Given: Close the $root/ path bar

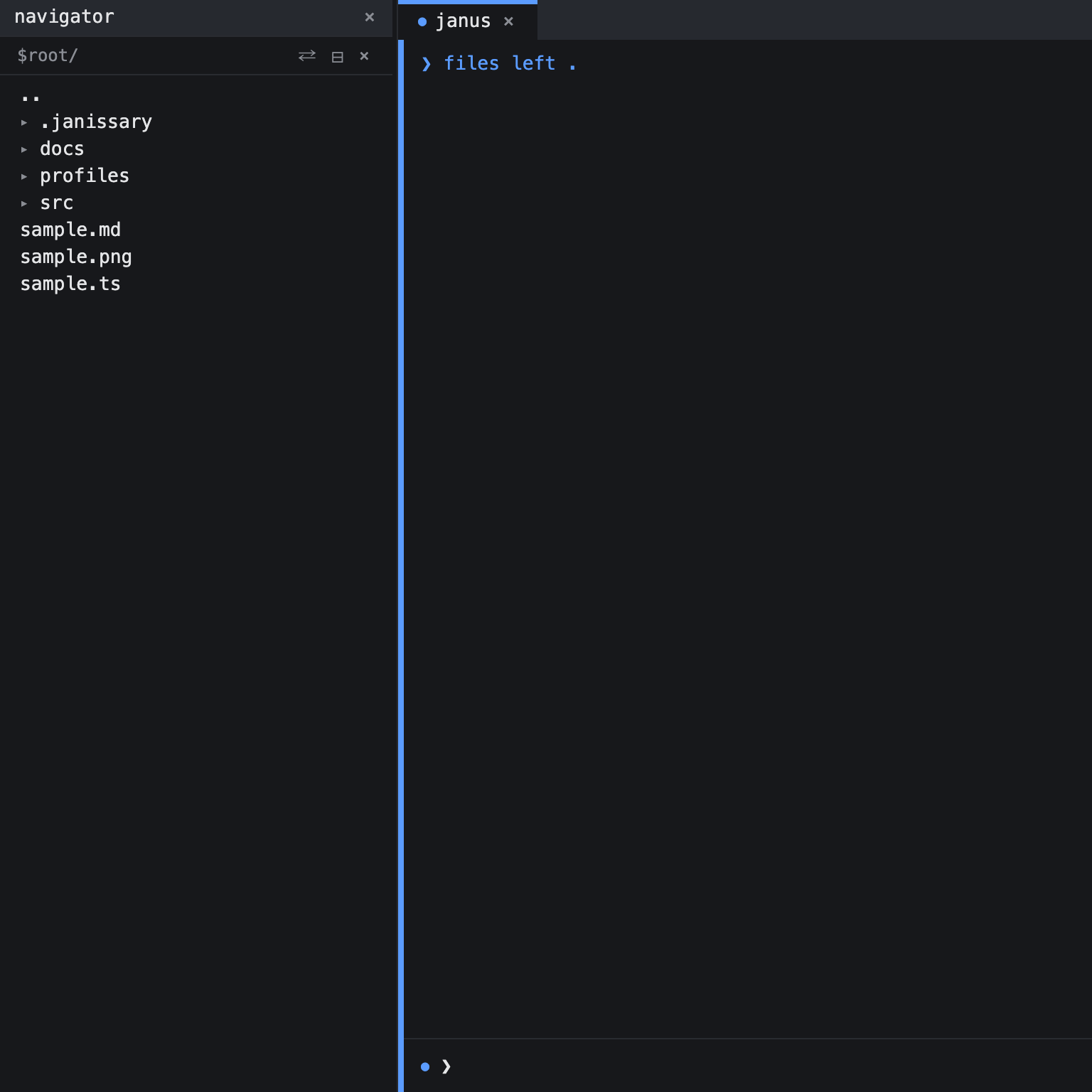Looking at the screenshot, I should tap(364, 55).
